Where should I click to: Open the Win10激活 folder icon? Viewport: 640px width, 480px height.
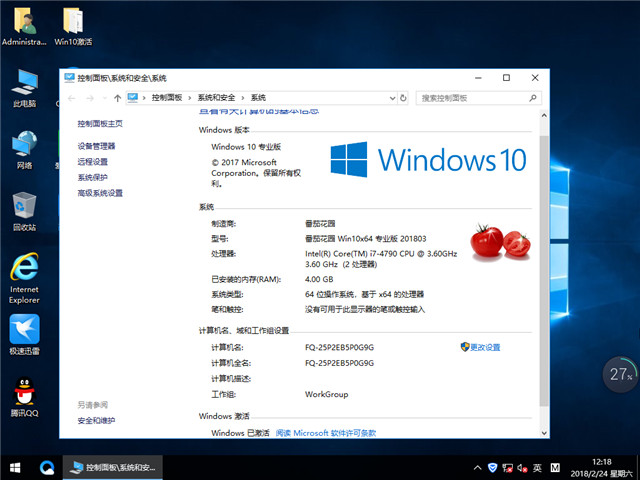tap(73, 25)
